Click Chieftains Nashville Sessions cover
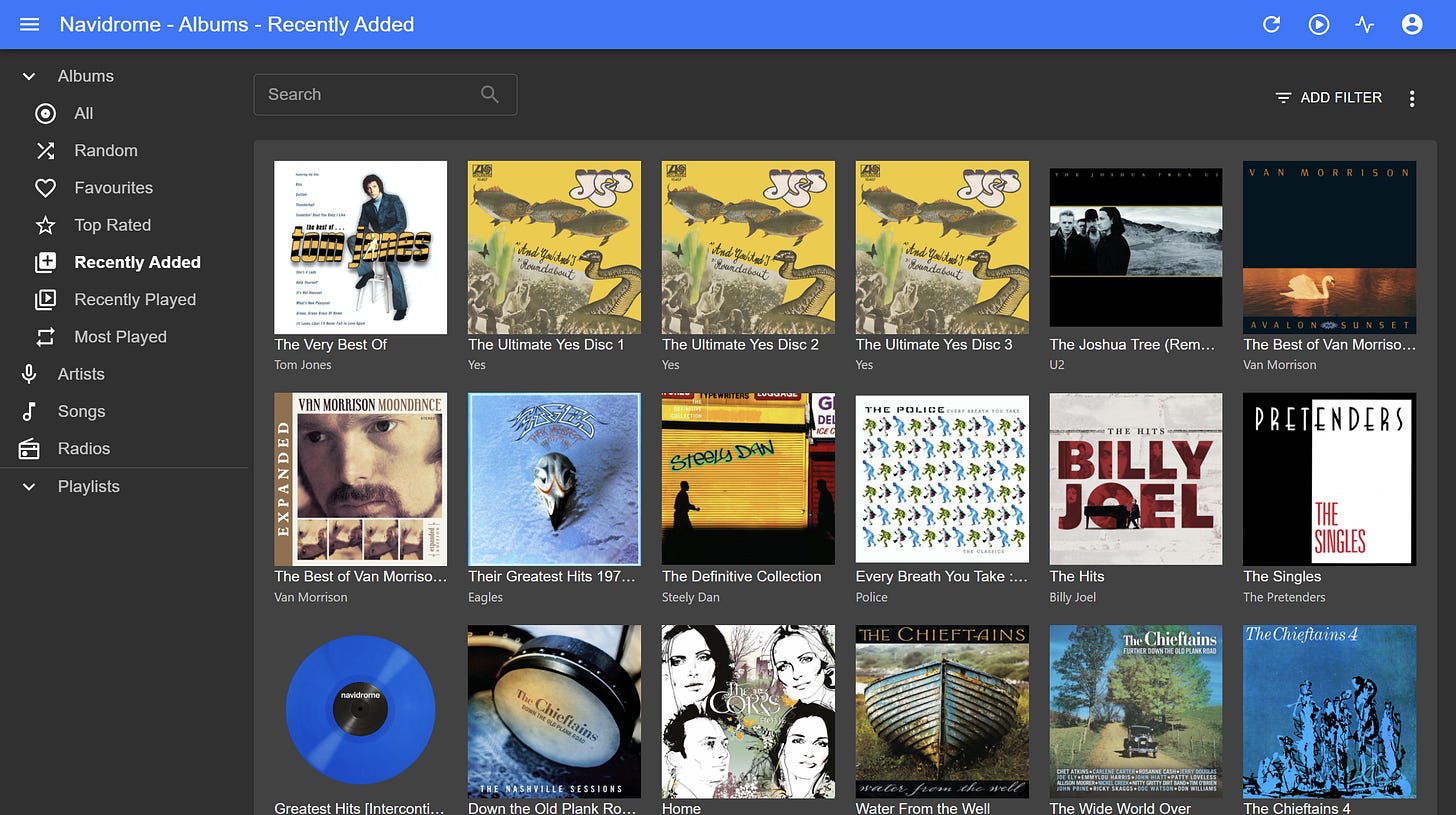 (554, 711)
